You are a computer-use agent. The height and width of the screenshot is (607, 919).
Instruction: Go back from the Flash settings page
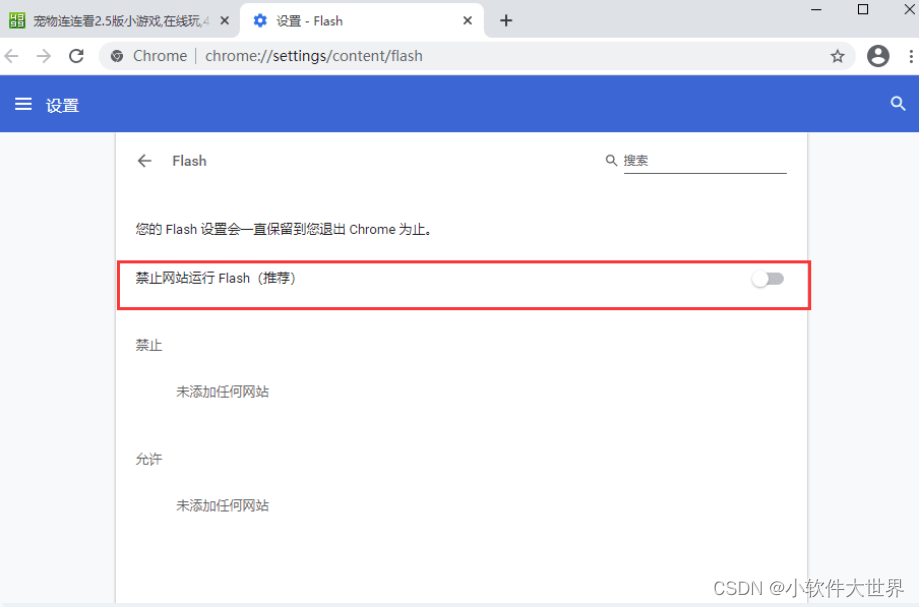pos(144,161)
